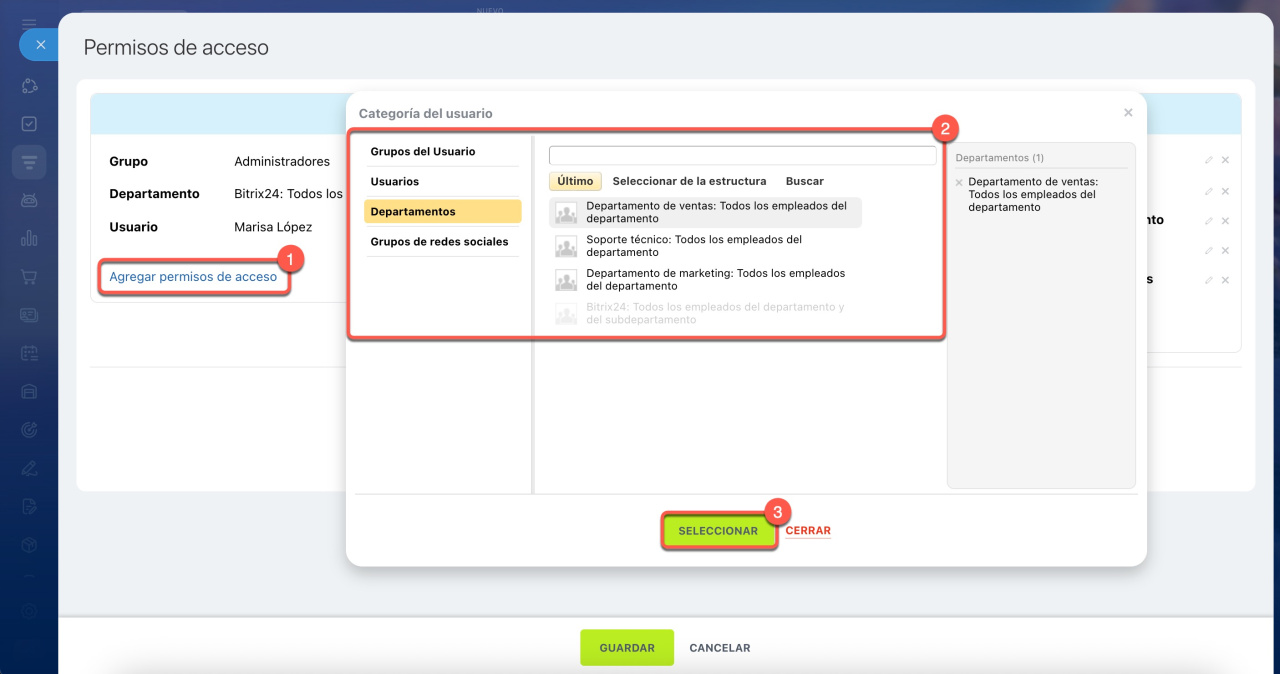Switch to Seleccionar de la estructura tab
The height and width of the screenshot is (674, 1280).
point(689,182)
